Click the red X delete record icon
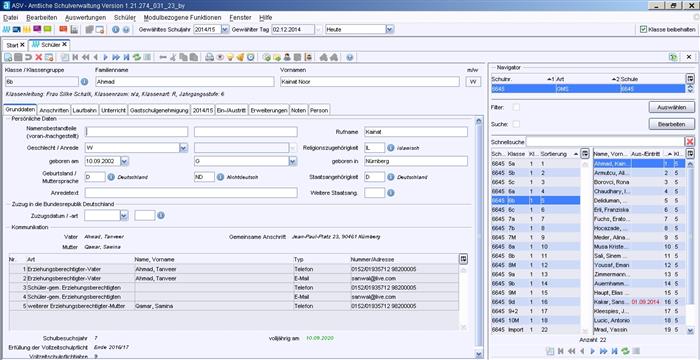Image resolution: width=700 pixels, height=360 pixels. coord(39,57)
